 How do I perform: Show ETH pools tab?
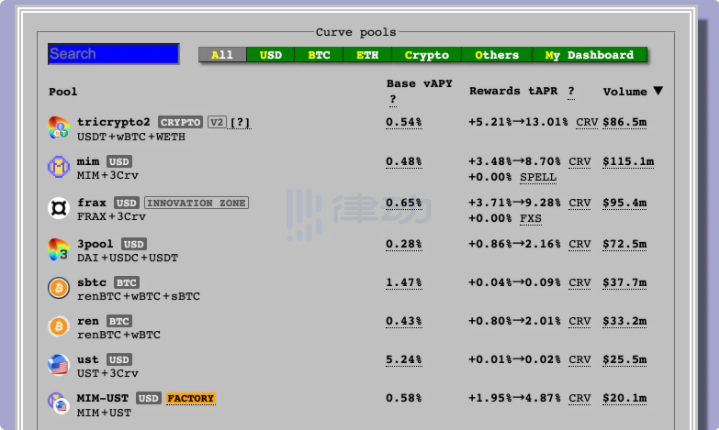pyautogui.click(x=367, y=55)
